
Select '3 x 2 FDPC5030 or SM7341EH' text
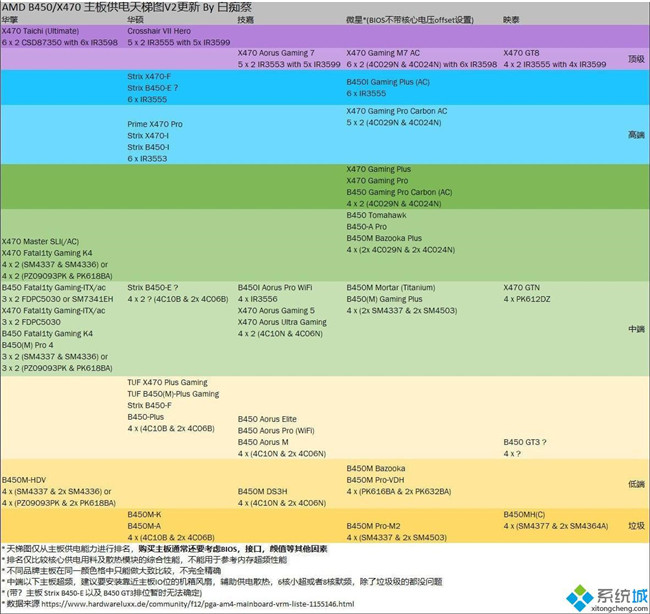pos(57,299)
